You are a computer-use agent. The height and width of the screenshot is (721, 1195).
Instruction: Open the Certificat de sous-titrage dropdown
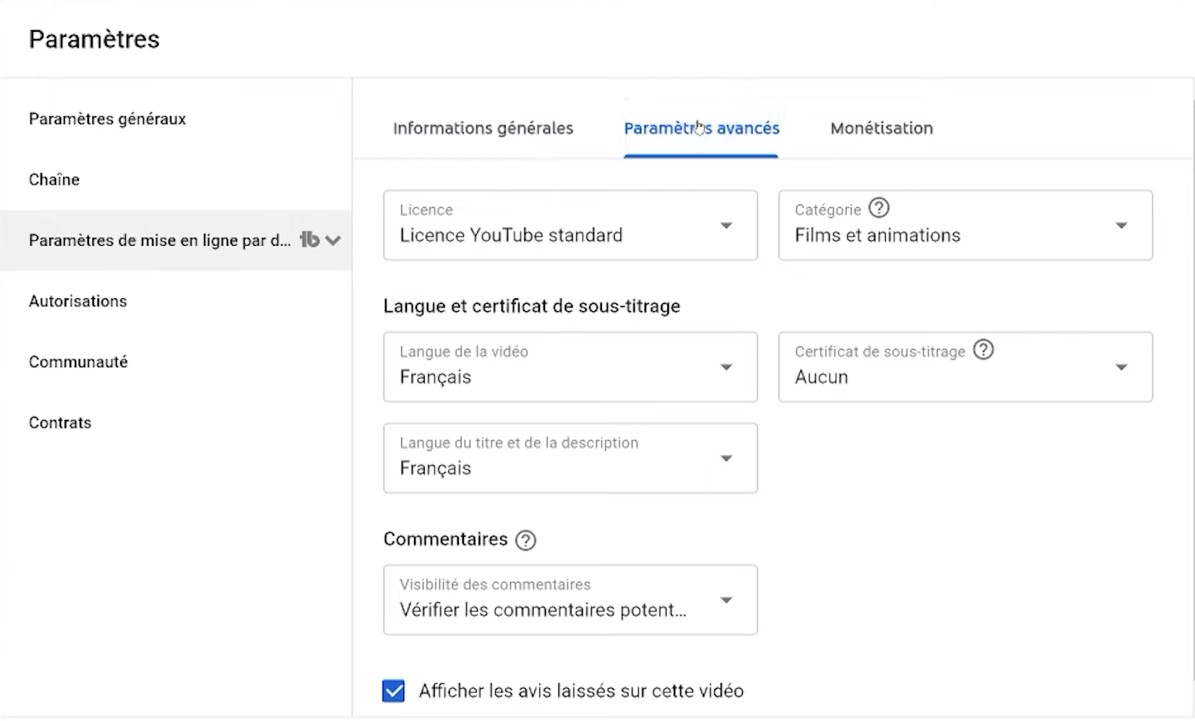click(x=965, y=367)
